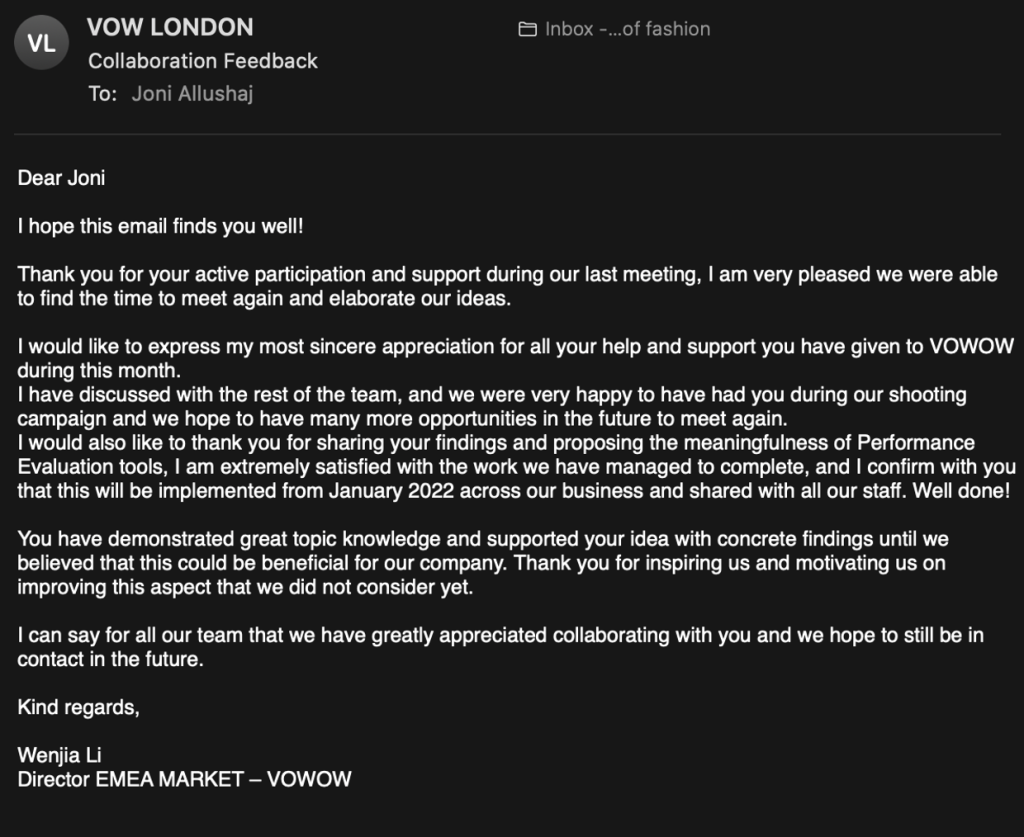Click the 'Well done!' text

tap(961, 490)
